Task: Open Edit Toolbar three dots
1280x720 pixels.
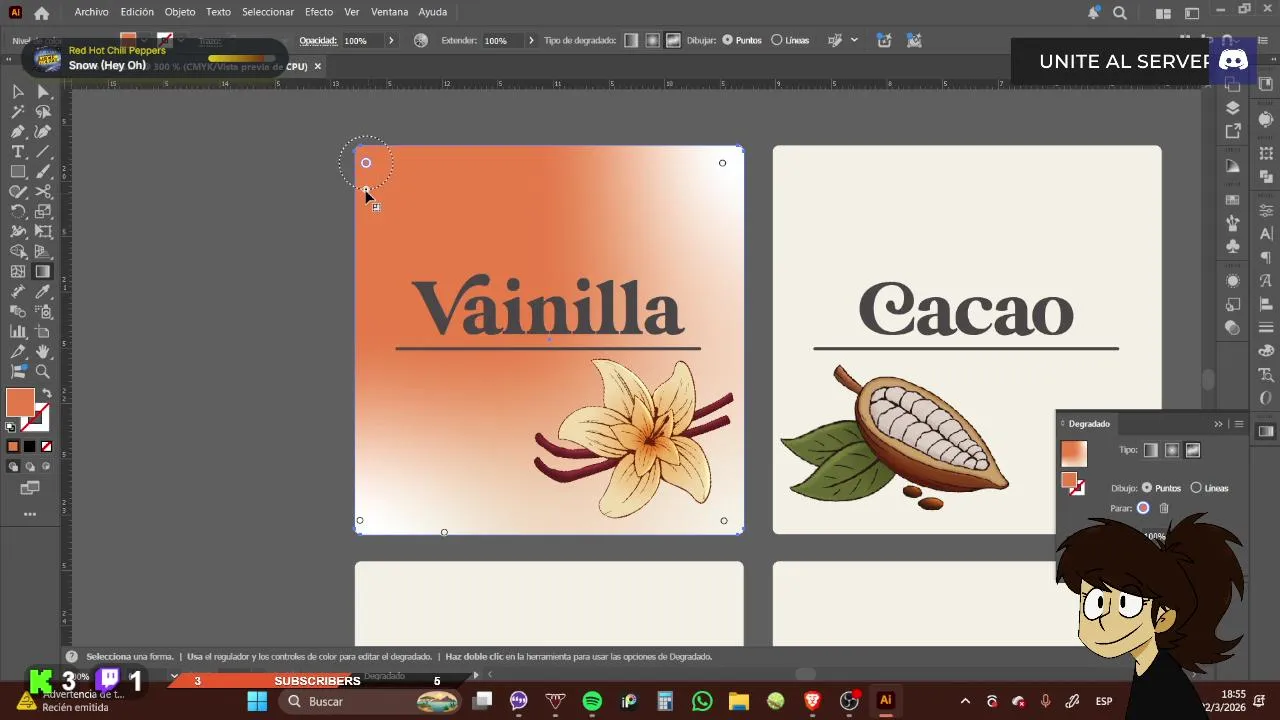Action: click(30, 514)
